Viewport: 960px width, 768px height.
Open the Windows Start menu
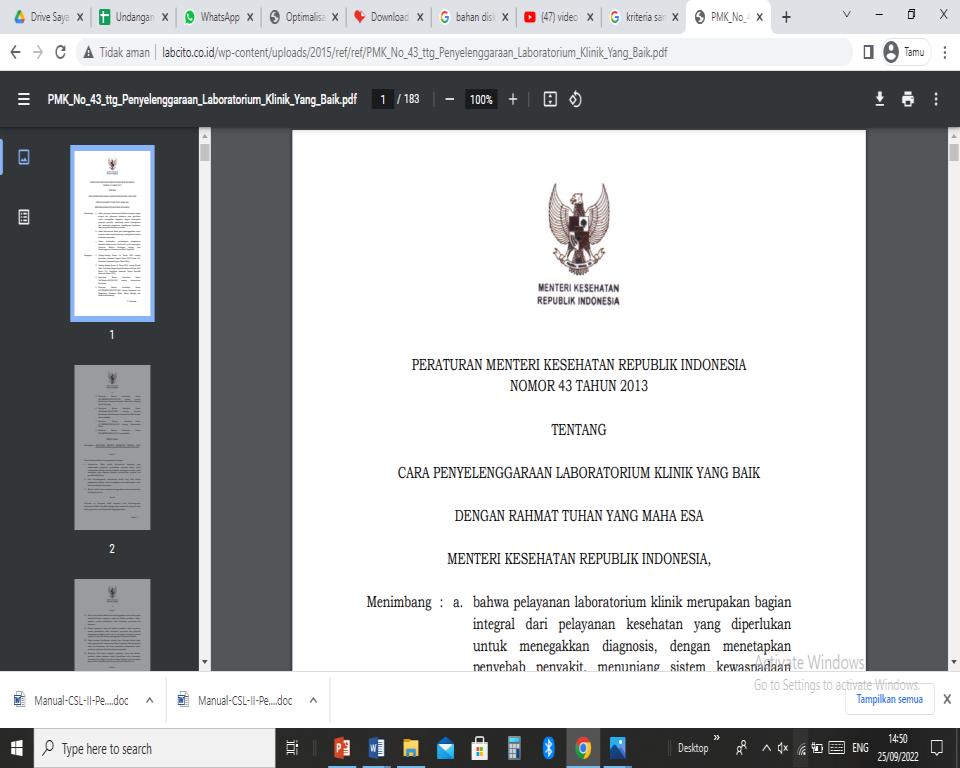click(17, 748)
